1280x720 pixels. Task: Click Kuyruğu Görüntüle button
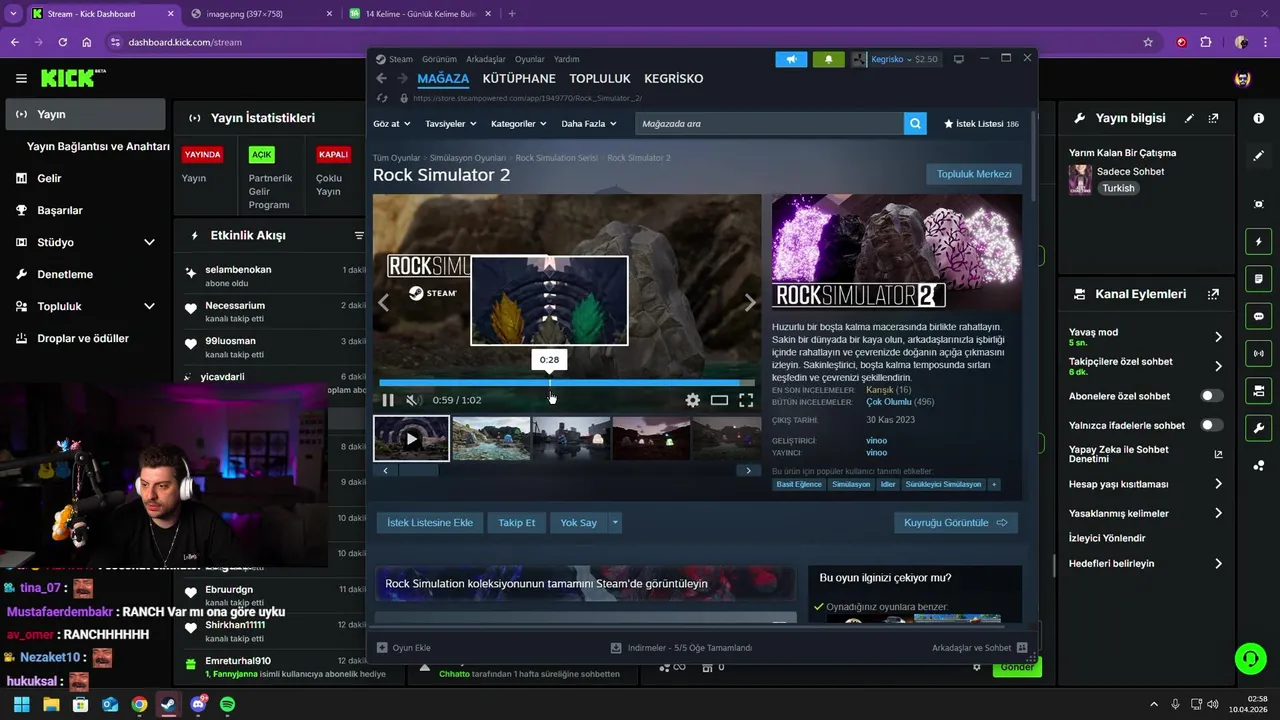[956, 522]
